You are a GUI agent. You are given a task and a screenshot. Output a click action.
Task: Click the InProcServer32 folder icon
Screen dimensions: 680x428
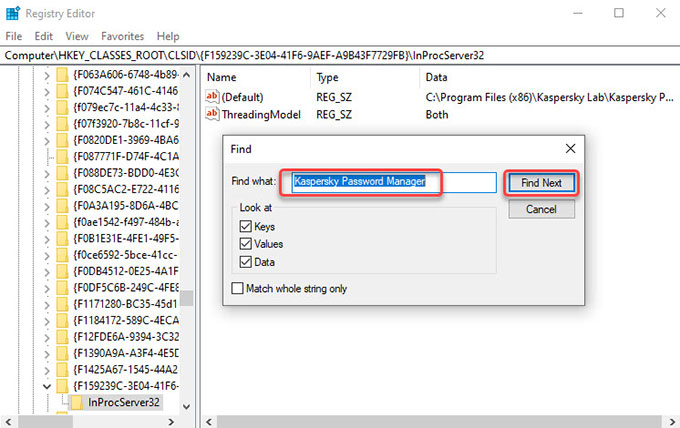click(77, 402)
